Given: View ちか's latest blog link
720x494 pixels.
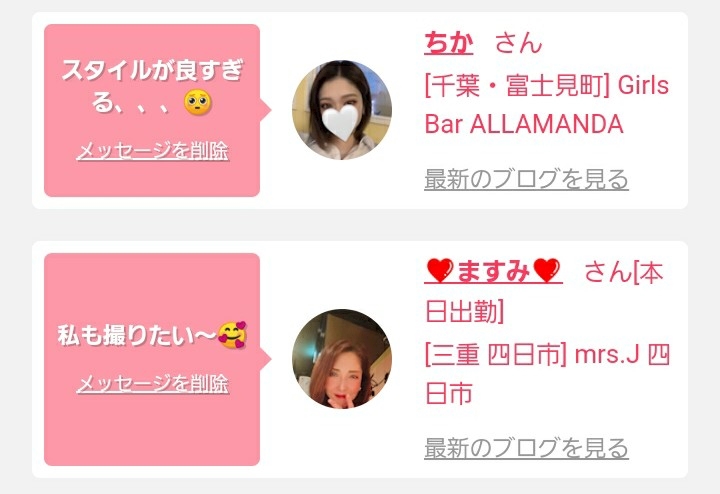Looking at the screenshot, I should tap(526, 179).
